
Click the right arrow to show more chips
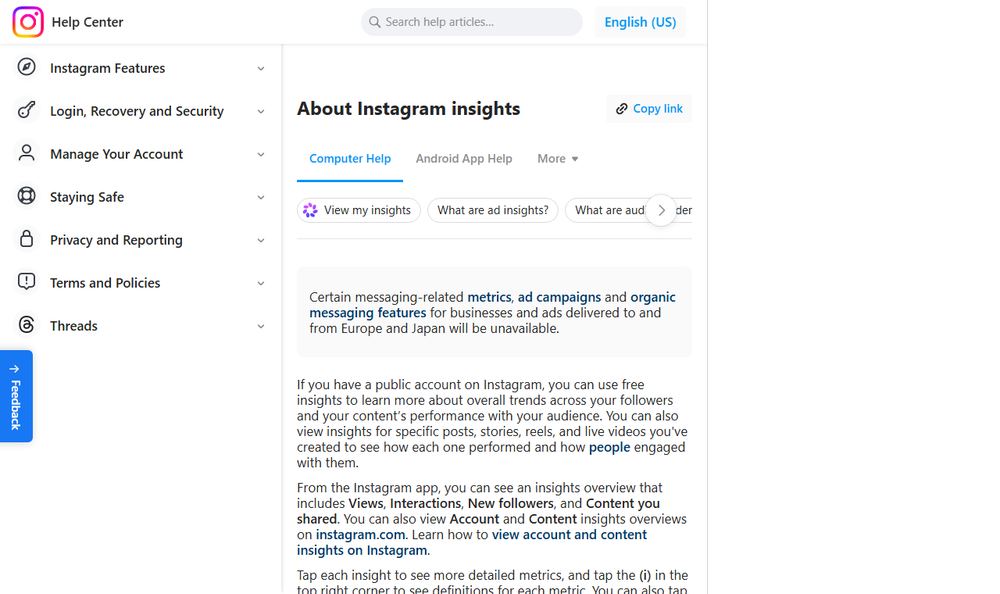coord(661,210)
